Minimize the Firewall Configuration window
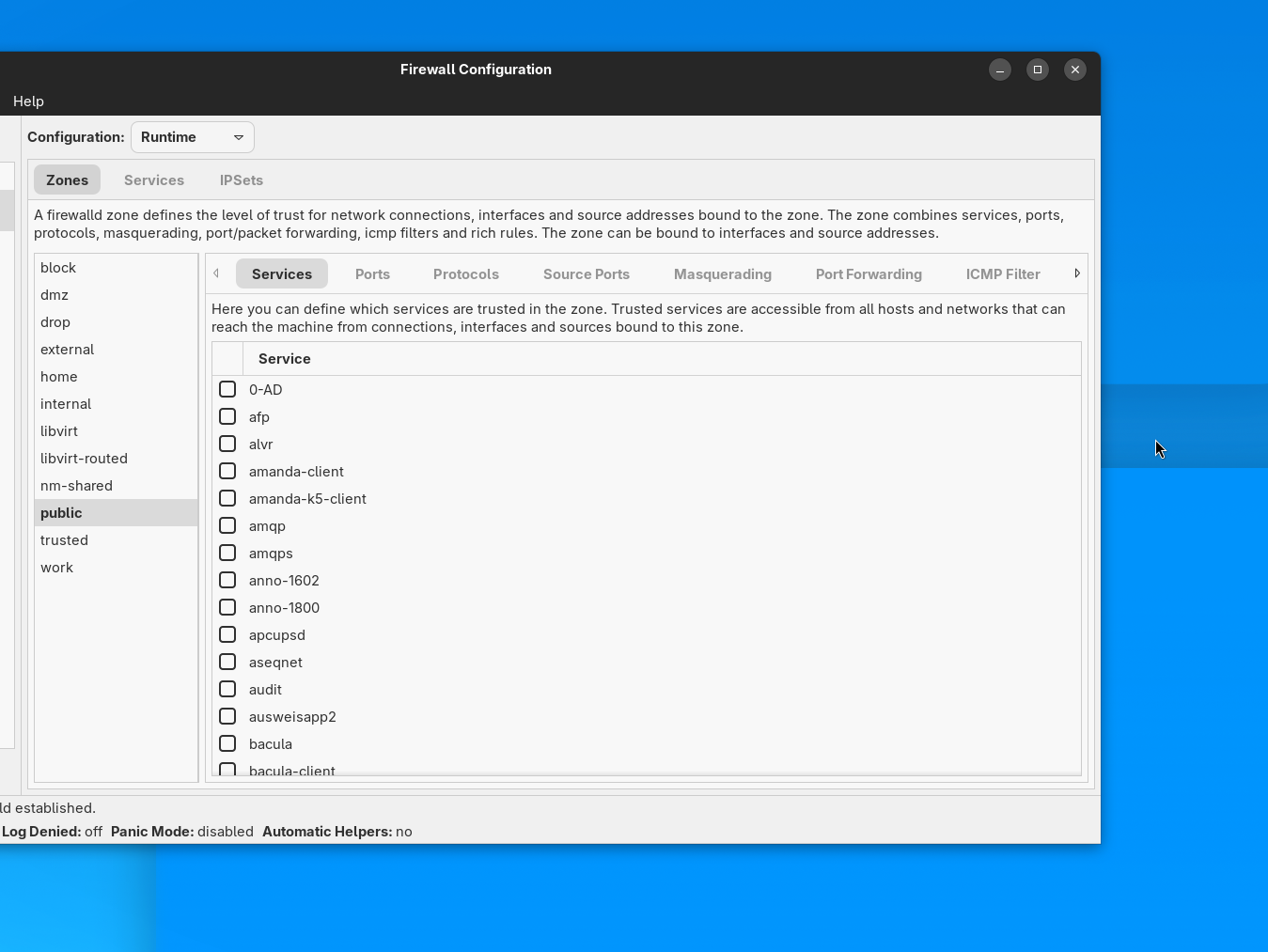 (1000, 70)
